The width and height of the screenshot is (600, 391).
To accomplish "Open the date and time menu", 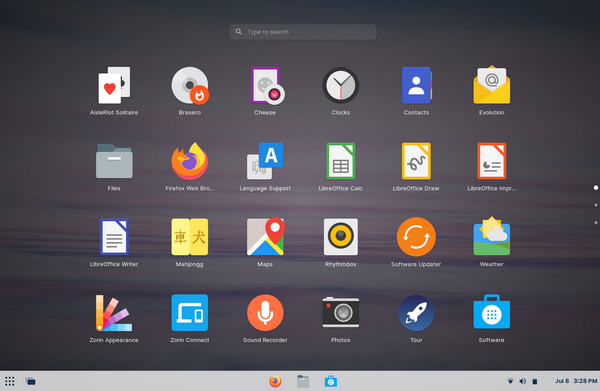I will 576,381.
